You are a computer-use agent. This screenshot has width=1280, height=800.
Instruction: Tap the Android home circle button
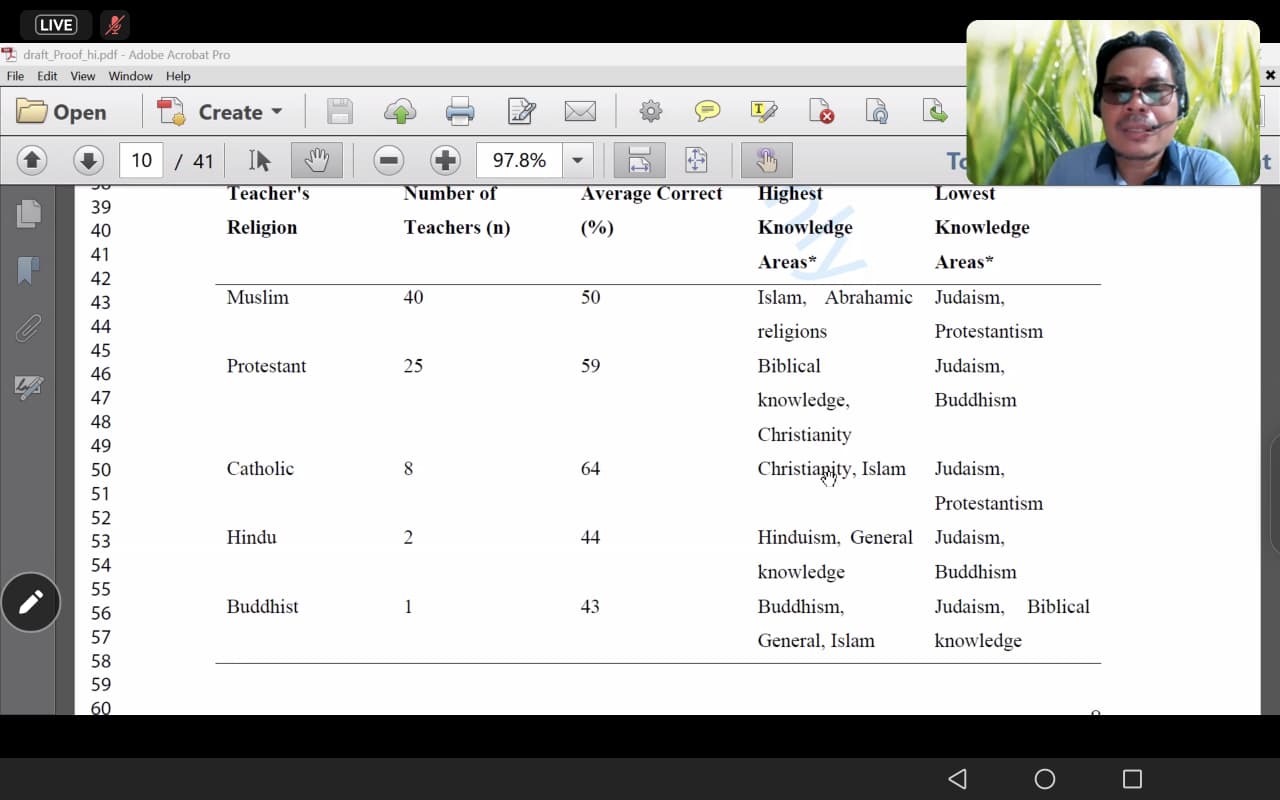(x=1044, y=779)
